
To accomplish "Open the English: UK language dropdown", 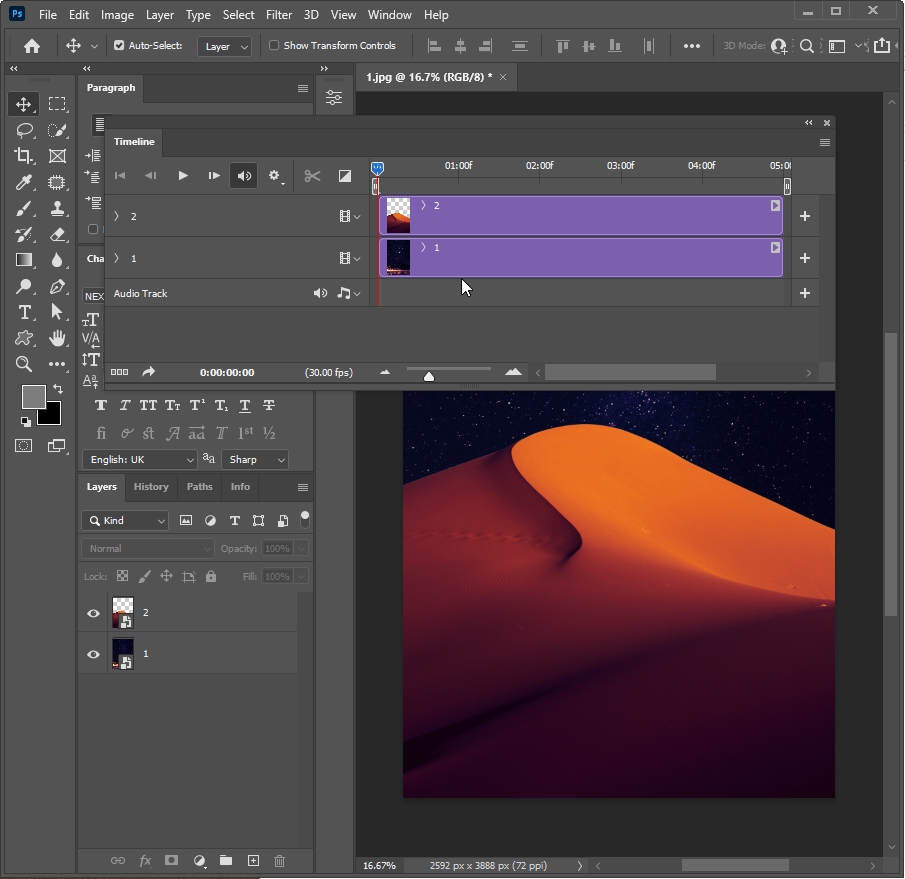I will point(141,459).
